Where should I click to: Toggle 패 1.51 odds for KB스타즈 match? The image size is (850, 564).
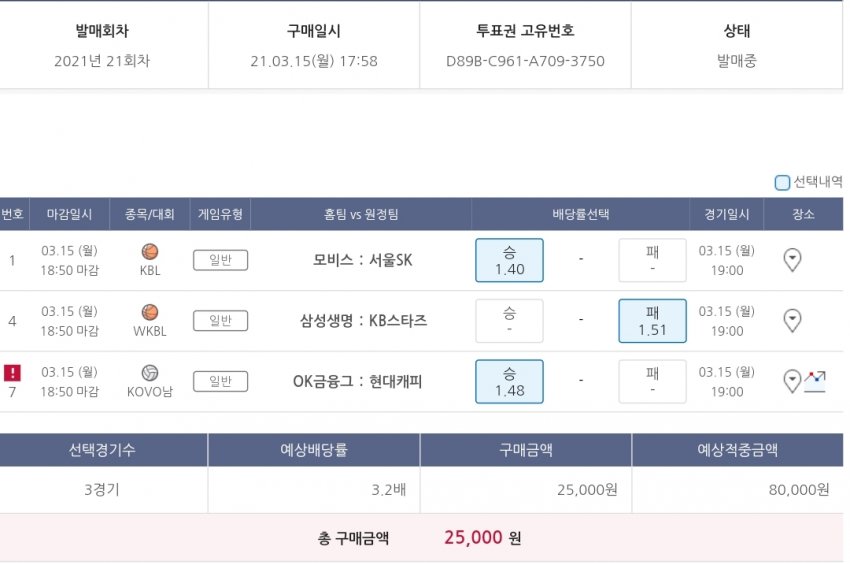652,321
